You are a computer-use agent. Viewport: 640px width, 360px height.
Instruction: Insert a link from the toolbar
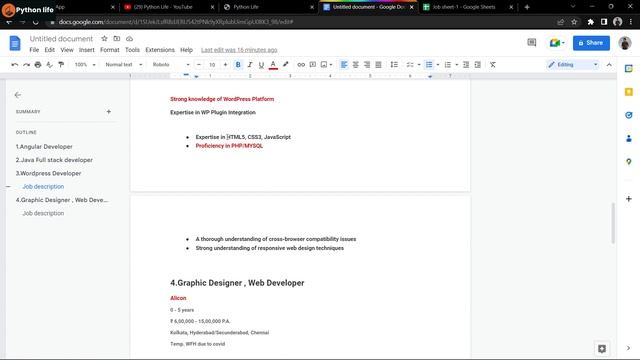tap(301, 64)
